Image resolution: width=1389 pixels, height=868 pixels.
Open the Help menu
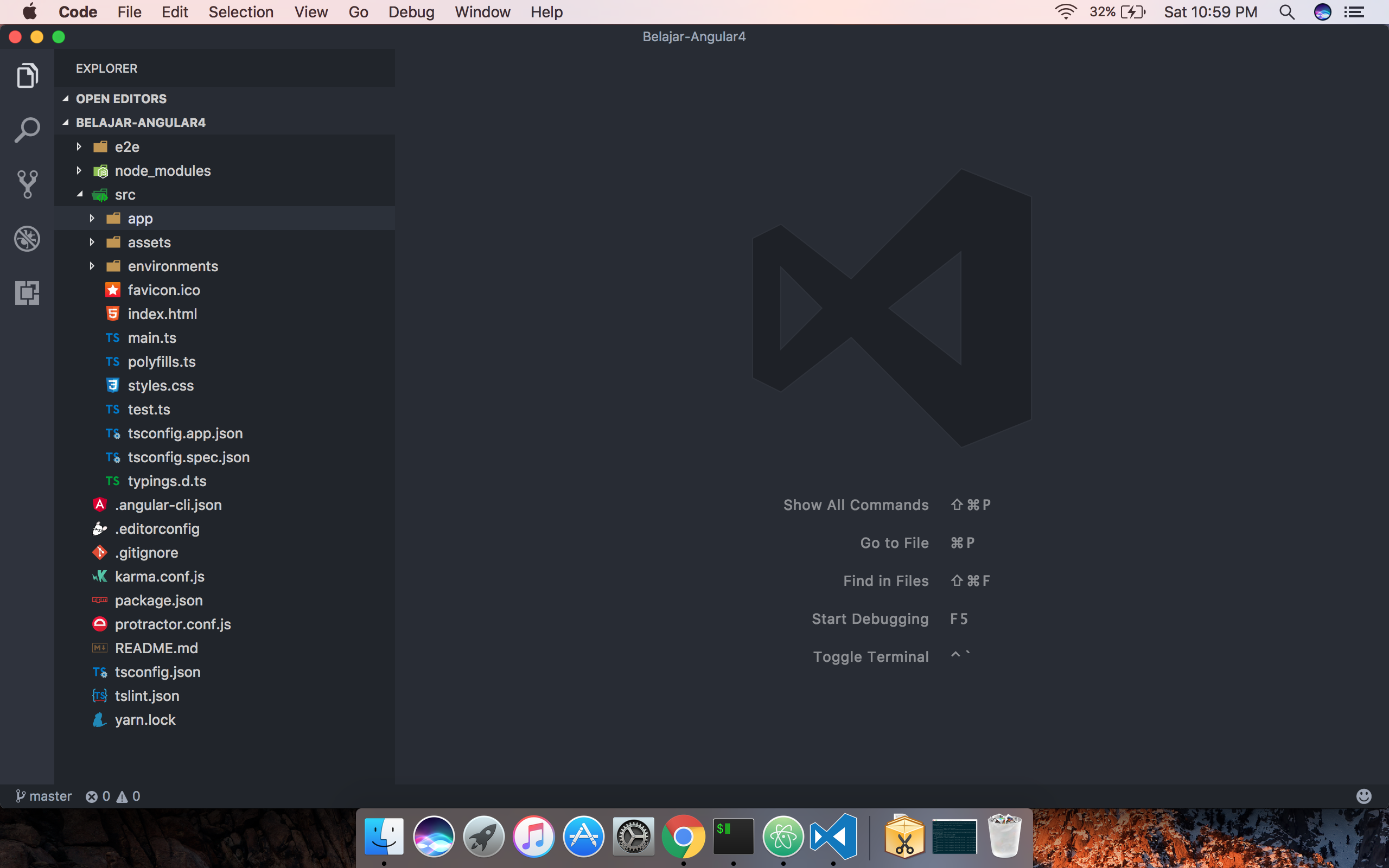(546, 12)
